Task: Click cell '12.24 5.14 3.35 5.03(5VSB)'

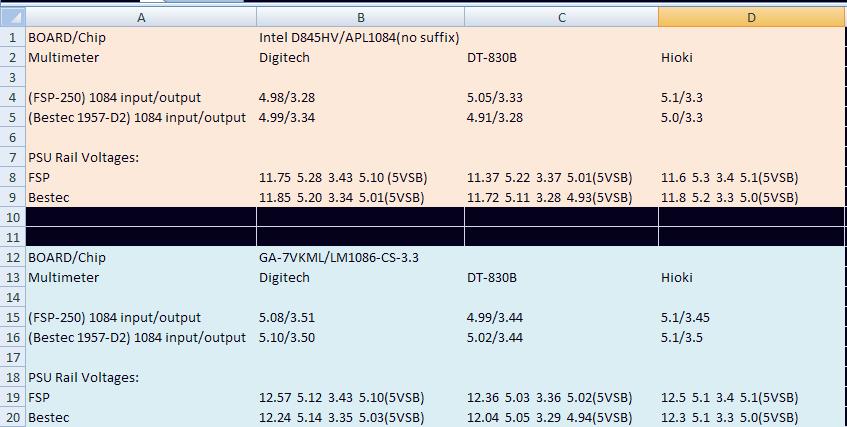Action: pos(360,417)
